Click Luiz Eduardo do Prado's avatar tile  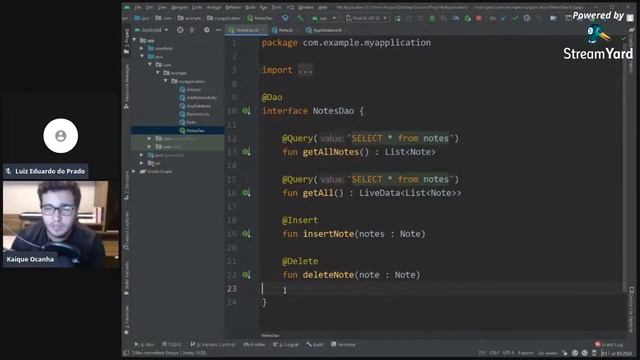pos(61,136)
